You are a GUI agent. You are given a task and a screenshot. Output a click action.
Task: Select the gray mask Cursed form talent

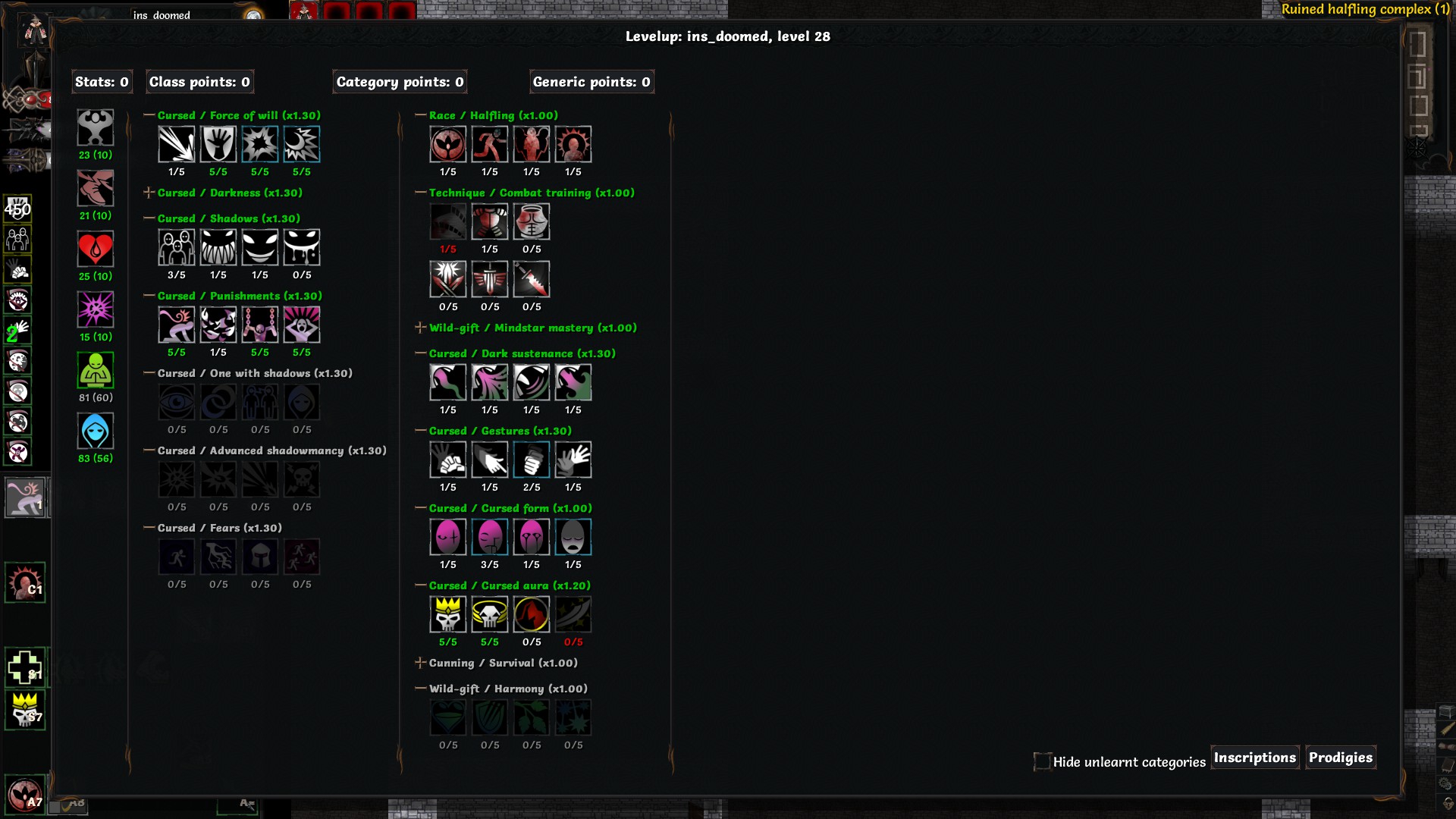point(573,537)
